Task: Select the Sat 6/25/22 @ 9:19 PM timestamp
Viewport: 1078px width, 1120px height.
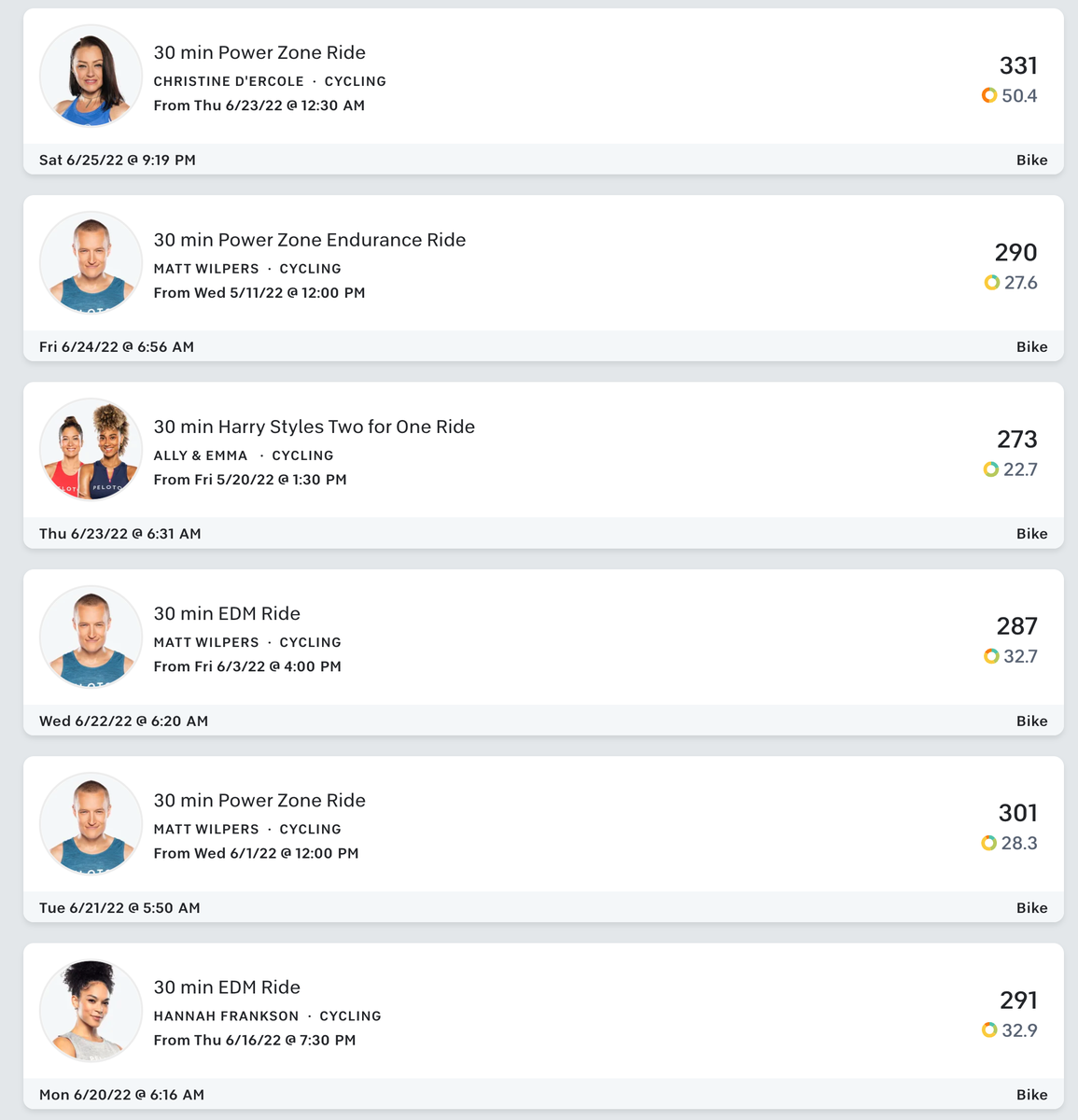Action: (118, 160)
